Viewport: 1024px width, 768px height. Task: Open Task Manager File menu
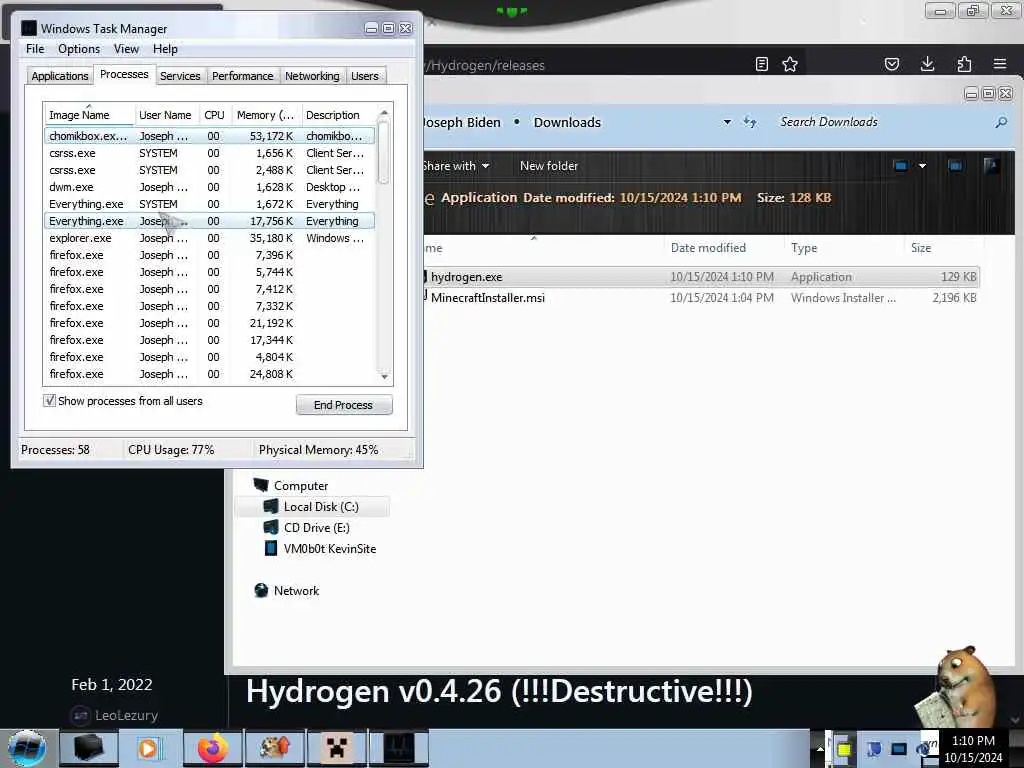tap(35, 49)
